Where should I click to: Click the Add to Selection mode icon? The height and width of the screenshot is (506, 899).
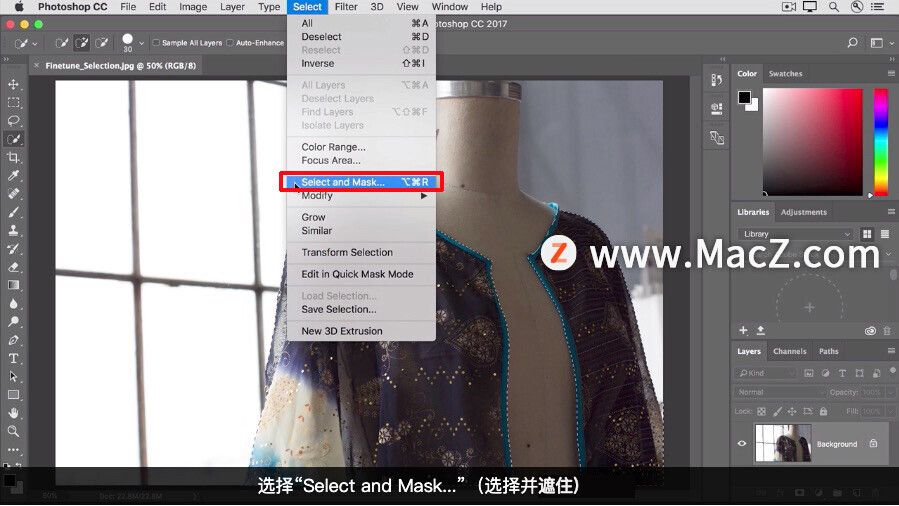click(81, 43)
